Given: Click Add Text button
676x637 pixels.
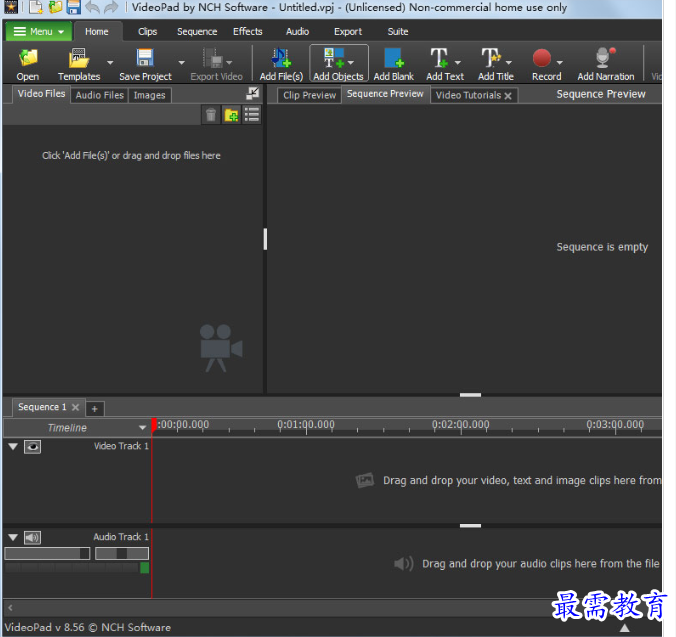Looking at the screenshot, I should (444, 63).
